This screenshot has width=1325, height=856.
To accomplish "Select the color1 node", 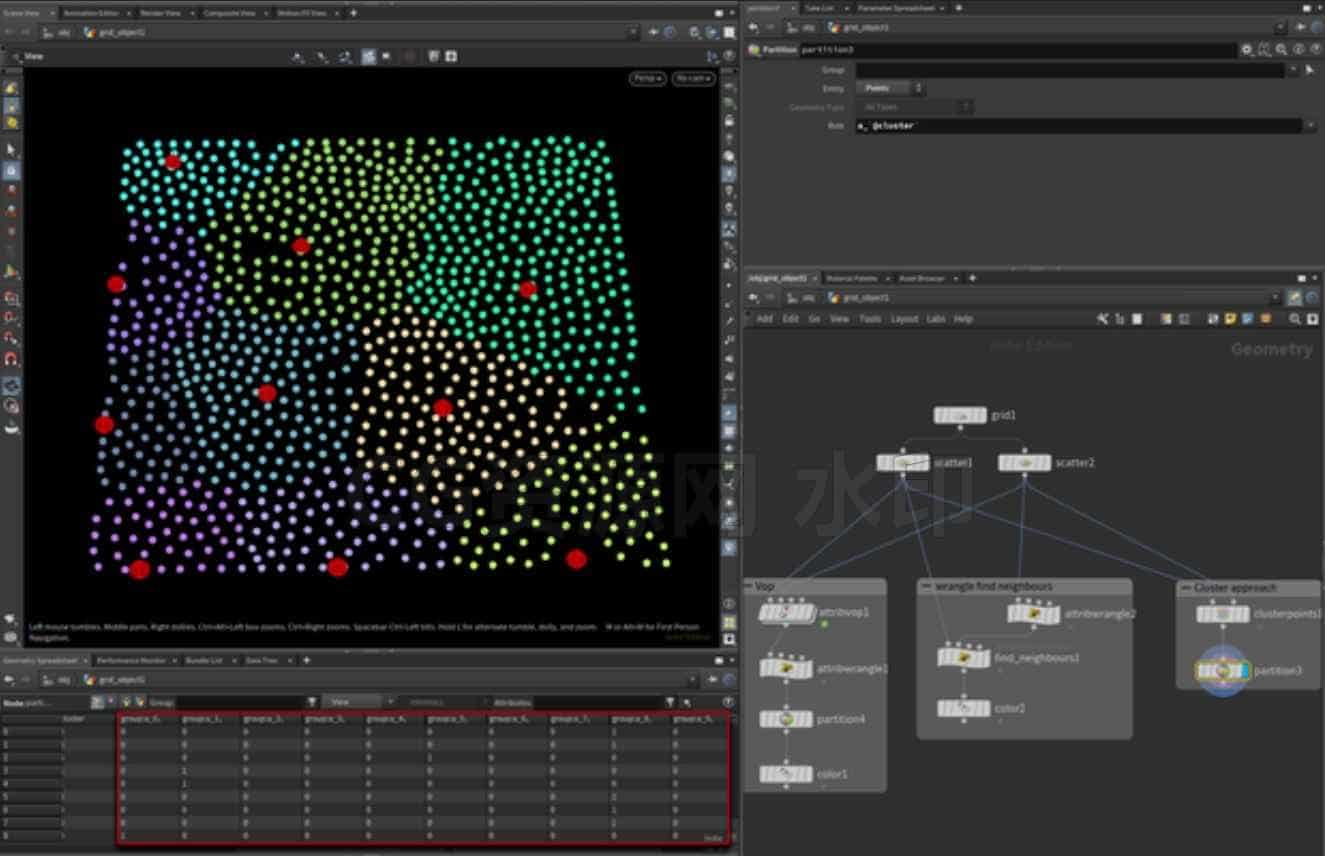I will (786, 774).
